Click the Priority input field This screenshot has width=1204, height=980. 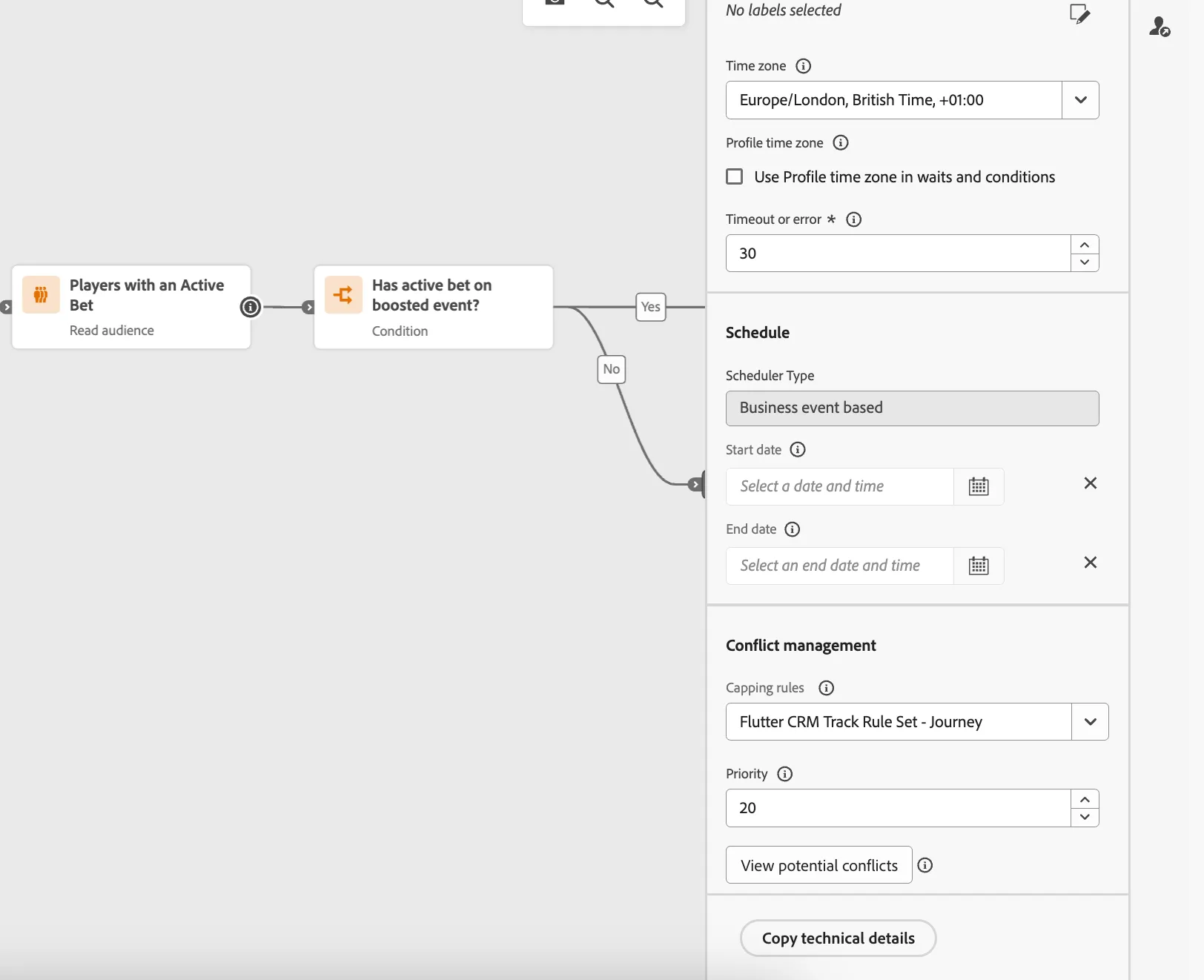pyautogui.click(x=899, y=808)
